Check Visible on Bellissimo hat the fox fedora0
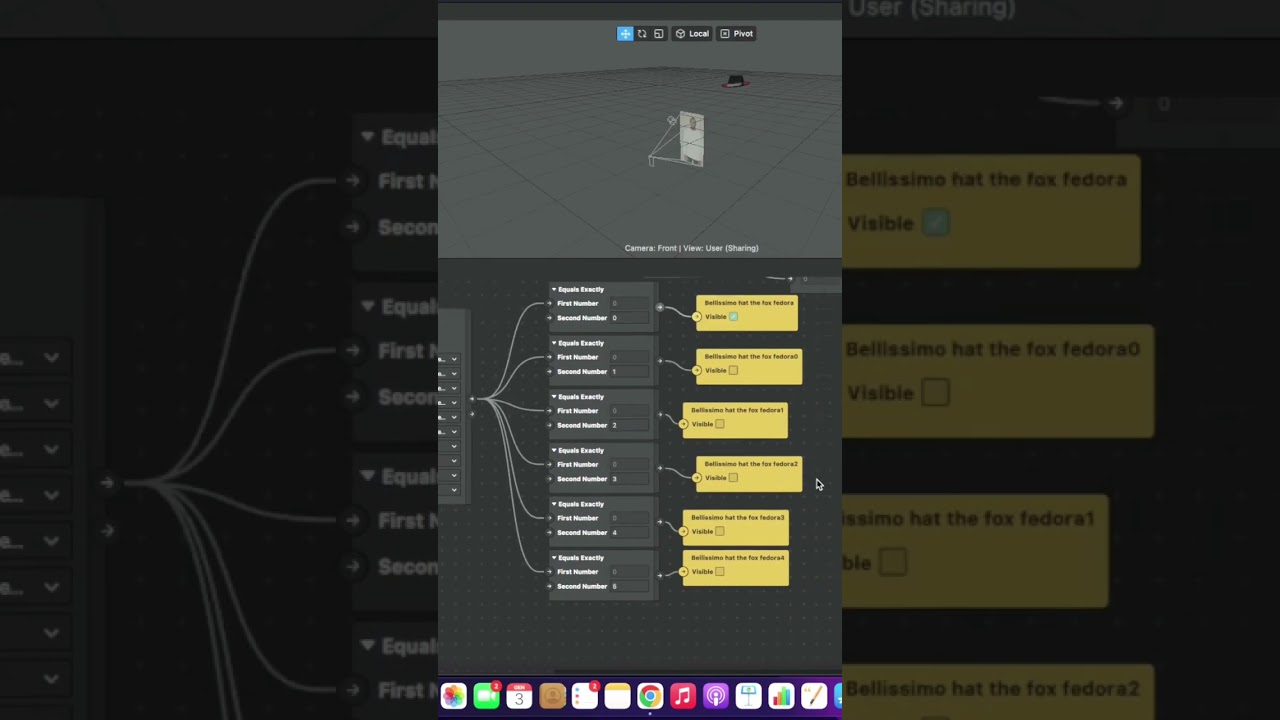Screen dimensions: 1280x720 pos(733,371)
